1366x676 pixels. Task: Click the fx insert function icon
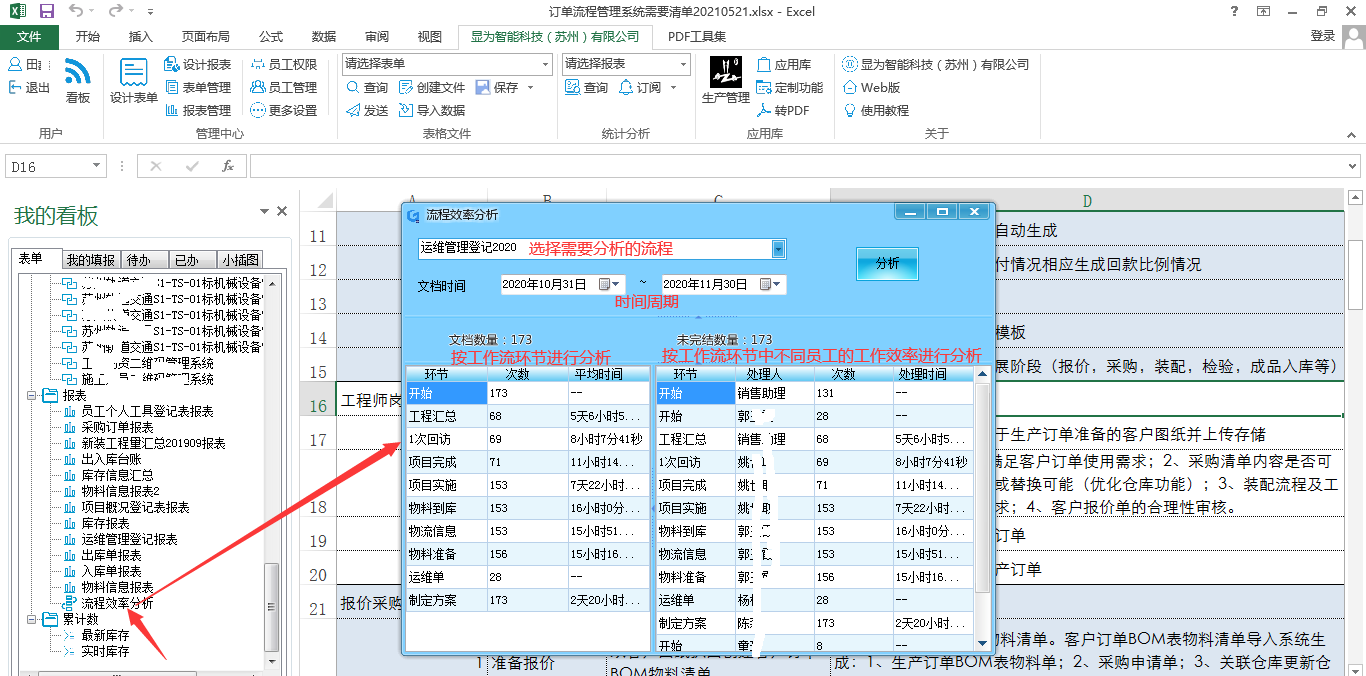click(228, 166)
